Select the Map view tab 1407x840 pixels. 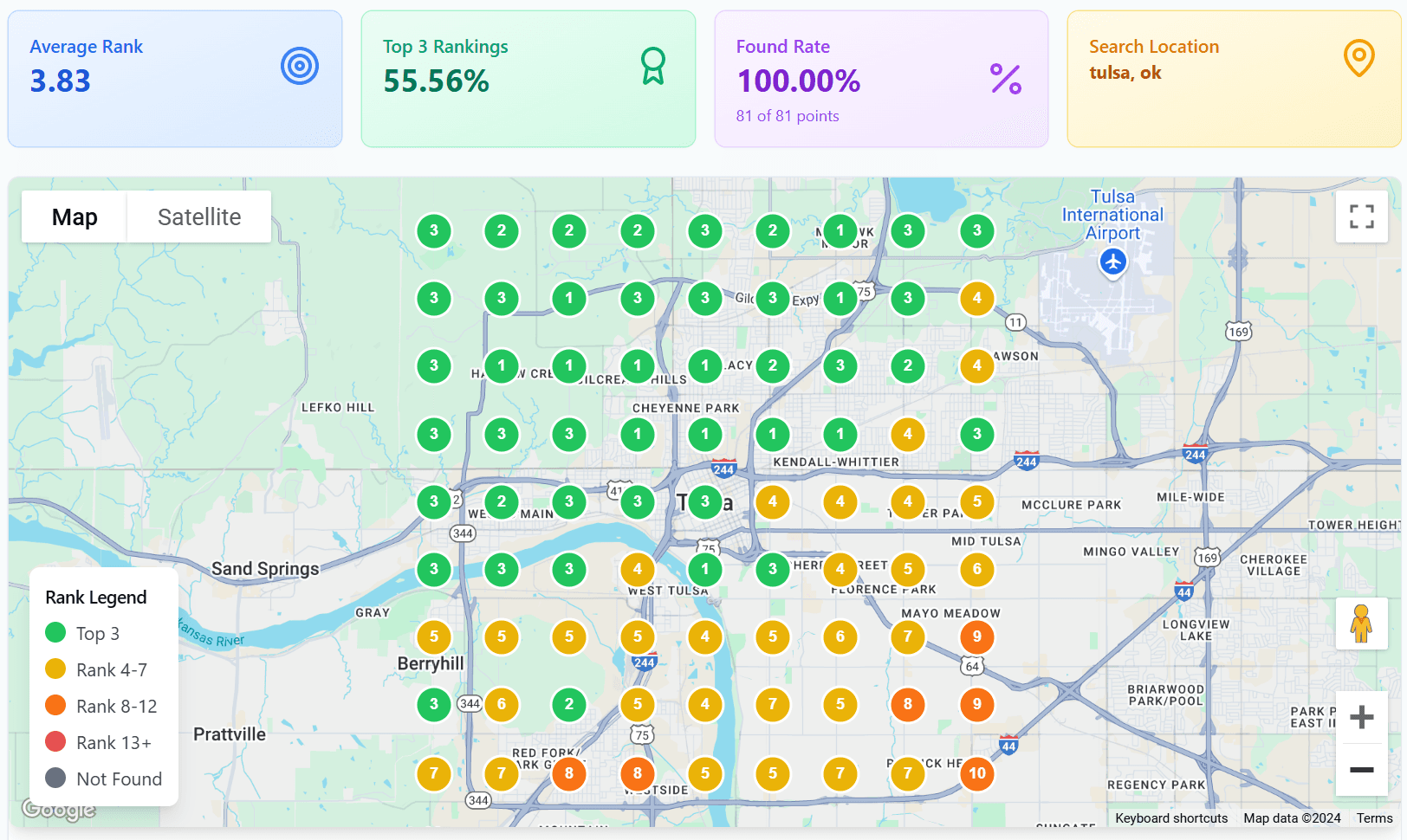[75, 216]
